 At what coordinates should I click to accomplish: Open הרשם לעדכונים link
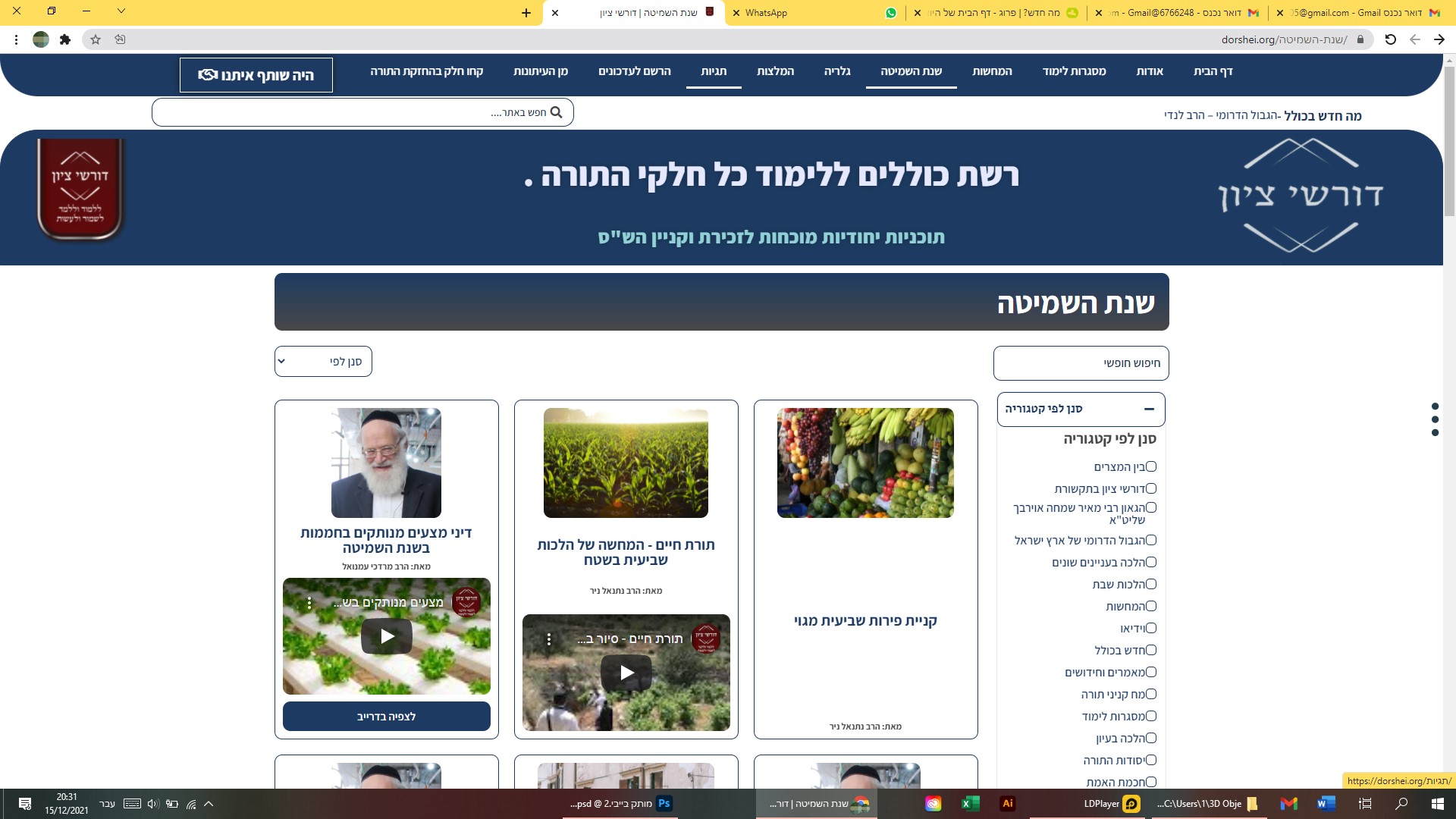635,71
